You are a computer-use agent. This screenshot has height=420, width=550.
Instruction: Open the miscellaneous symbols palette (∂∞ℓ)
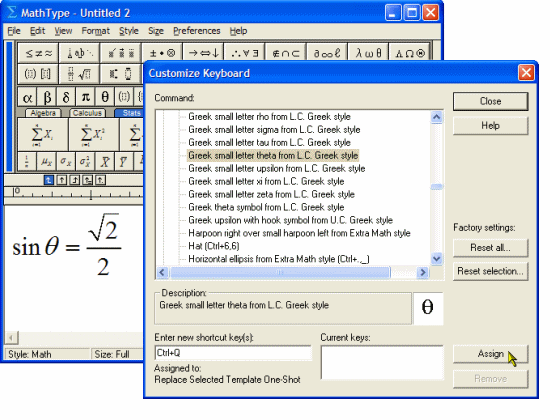coord(327,53)
